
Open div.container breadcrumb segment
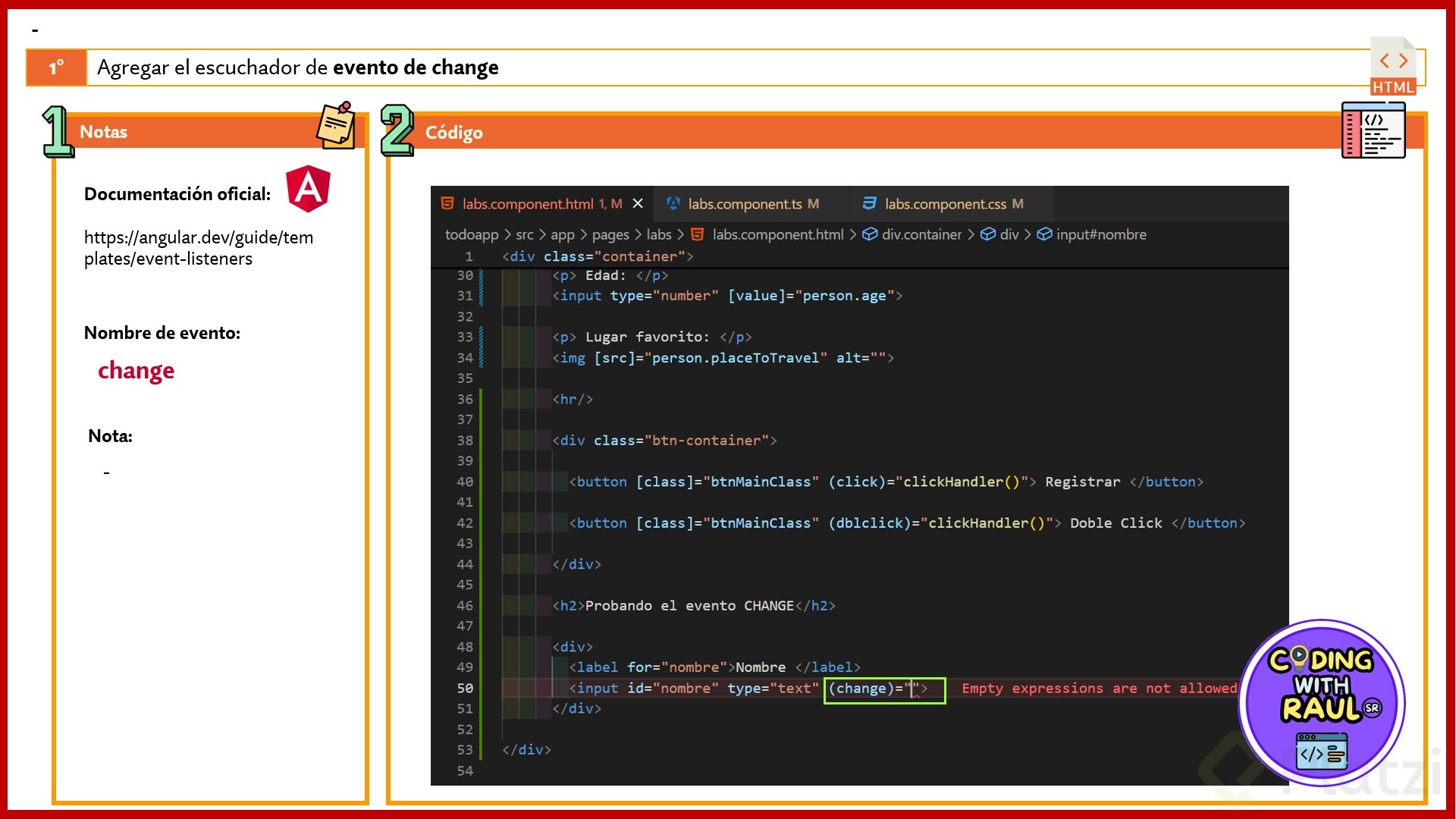pyautogui.click(x=921, y=234)
